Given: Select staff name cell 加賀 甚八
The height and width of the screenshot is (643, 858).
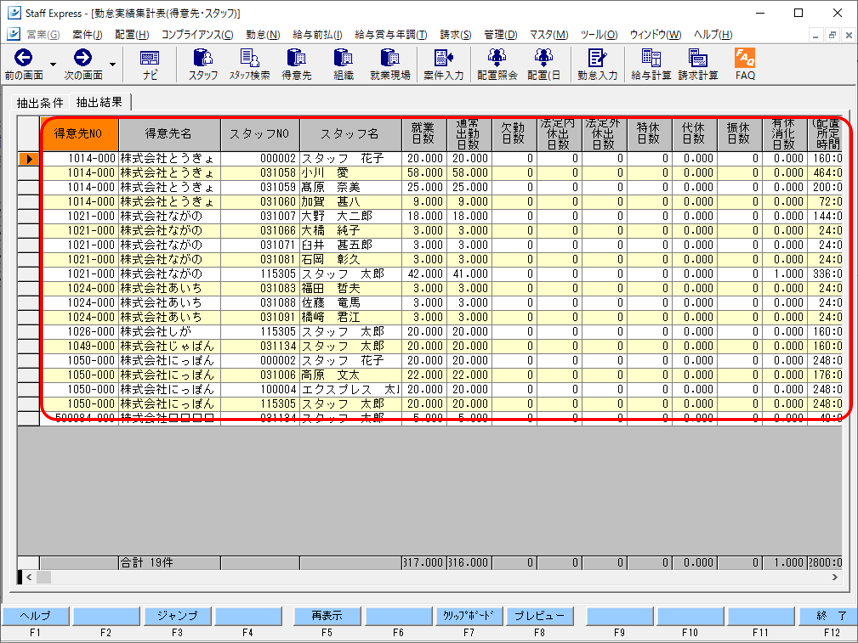Looking at the screenshot, I should coord(350,202).
